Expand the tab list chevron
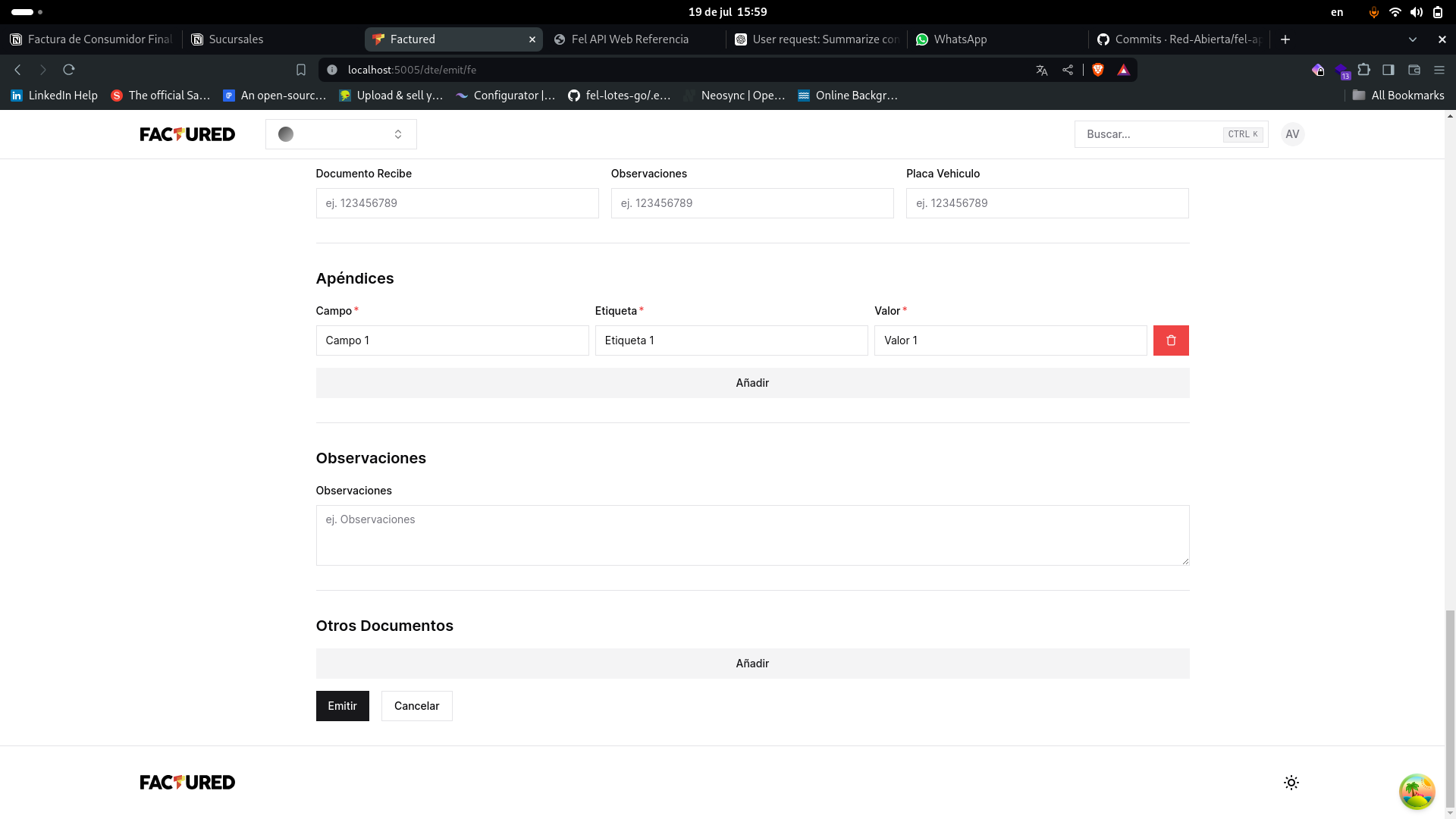Screen dimensions: 1456x819 coord(1413,39)
